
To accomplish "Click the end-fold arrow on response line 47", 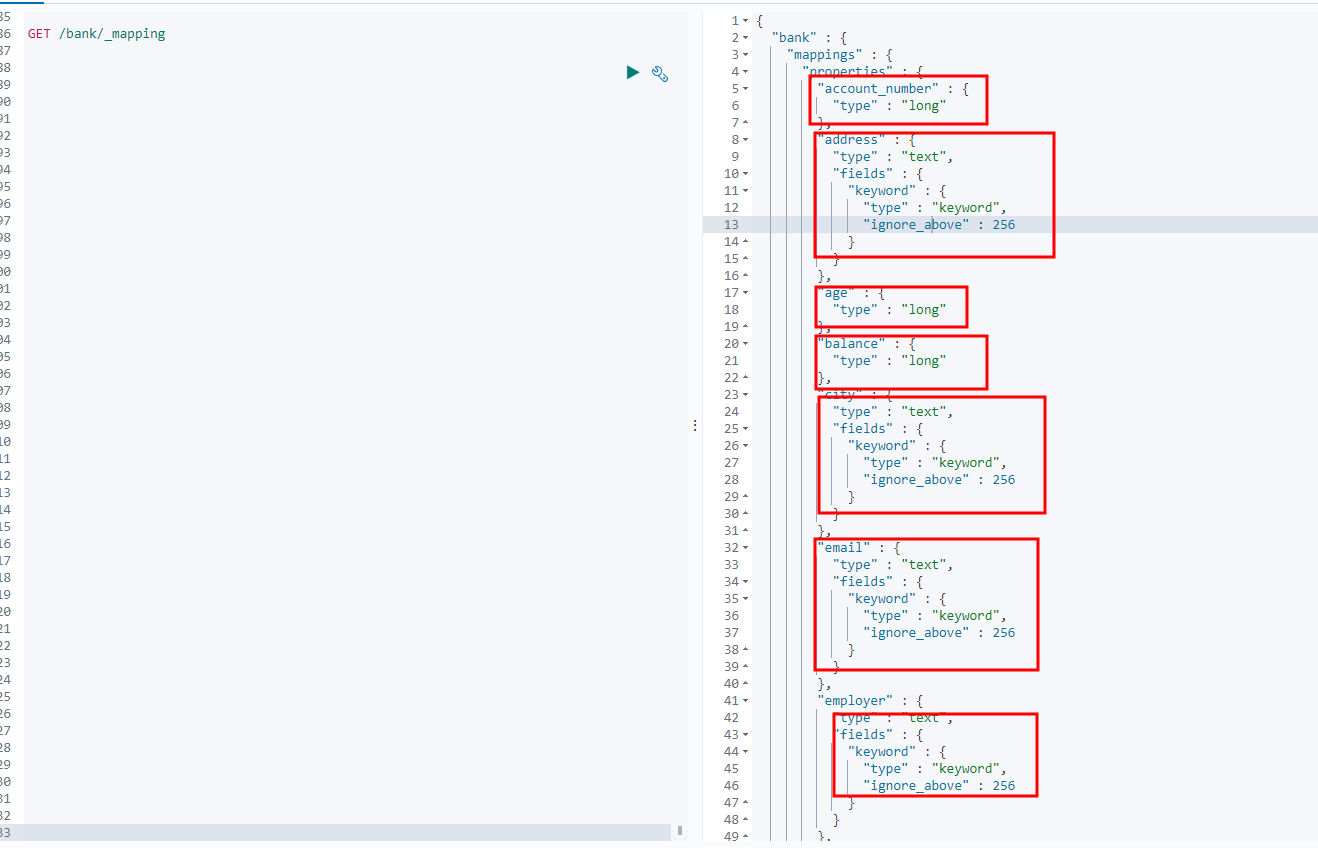I will tap(745, 803).
